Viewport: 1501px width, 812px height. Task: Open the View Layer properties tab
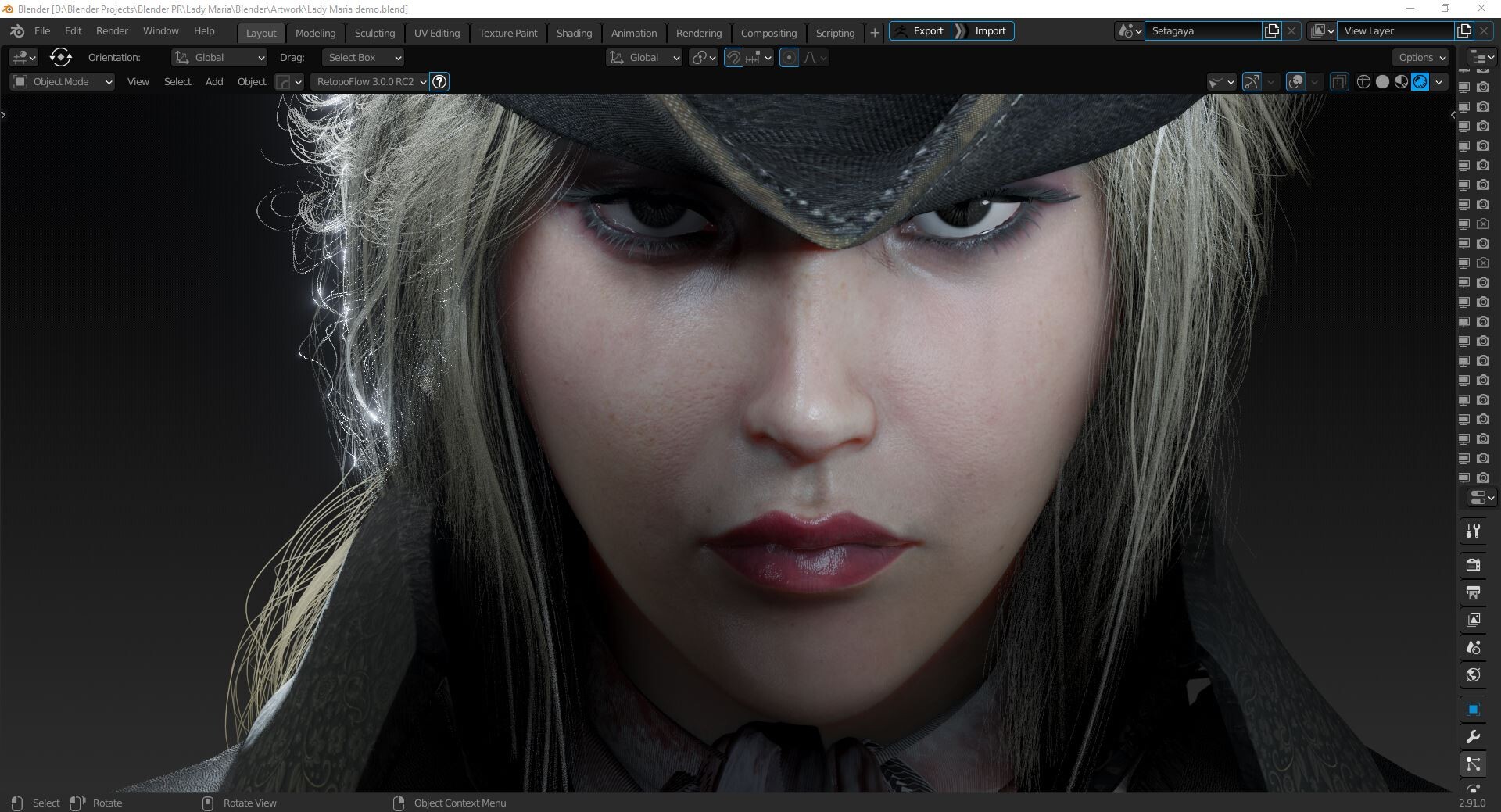[1473, 620]
